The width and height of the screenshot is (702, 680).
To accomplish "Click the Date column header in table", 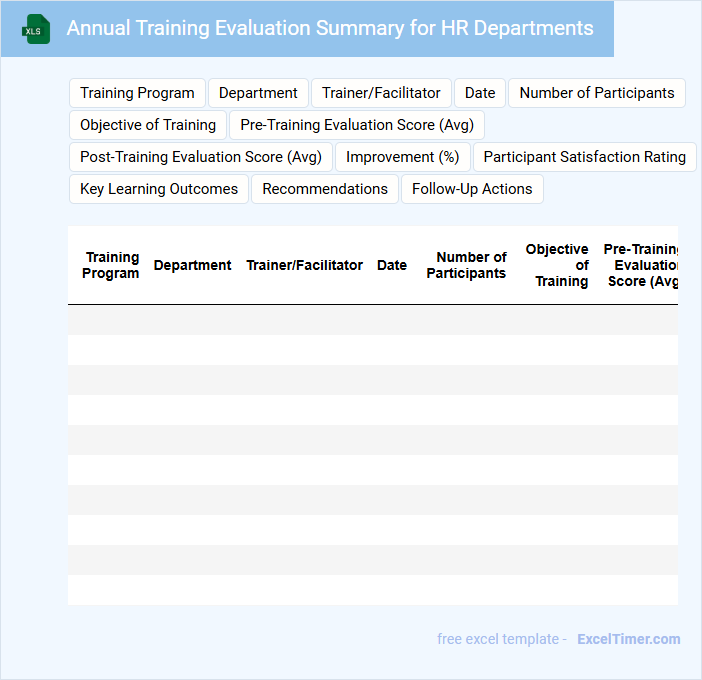I will [392, 265].
